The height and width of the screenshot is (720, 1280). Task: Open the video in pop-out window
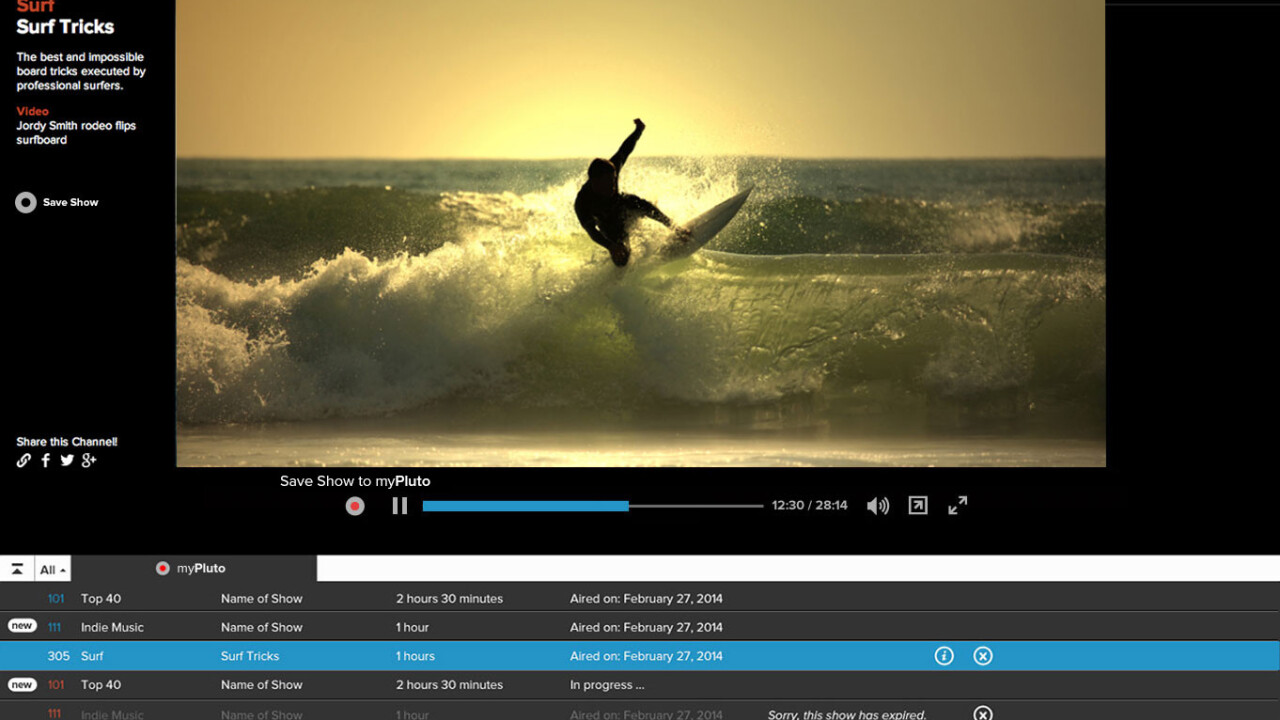(x=918, y=506)
